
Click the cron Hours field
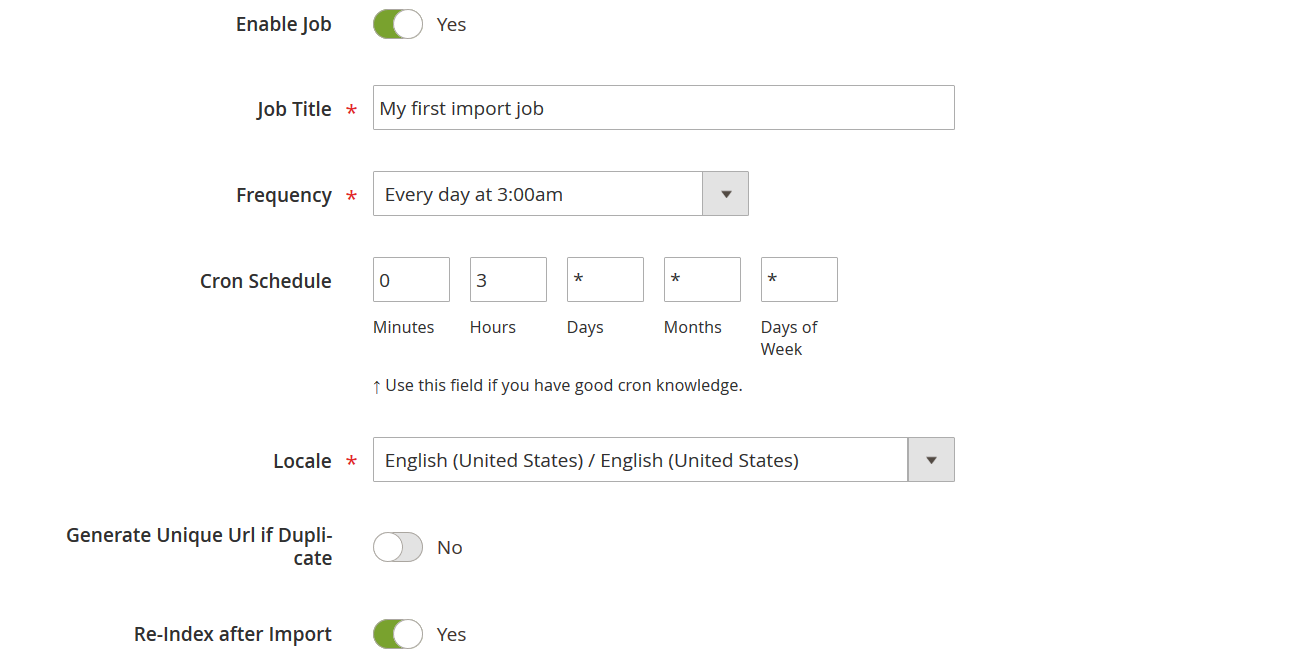(508, 280)
